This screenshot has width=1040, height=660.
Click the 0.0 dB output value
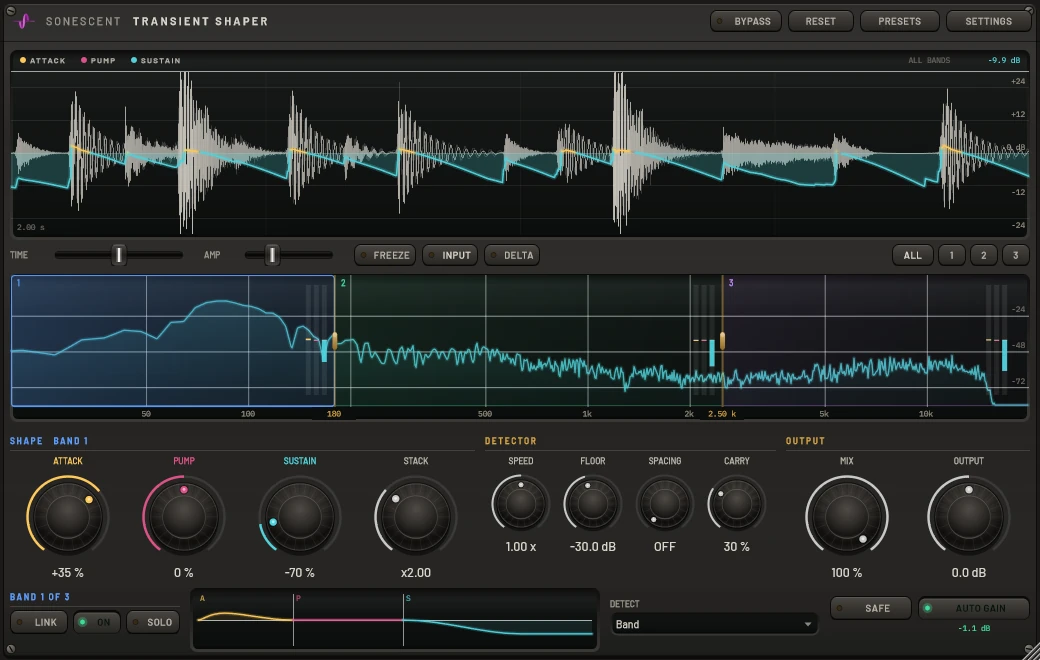[968, 572]
